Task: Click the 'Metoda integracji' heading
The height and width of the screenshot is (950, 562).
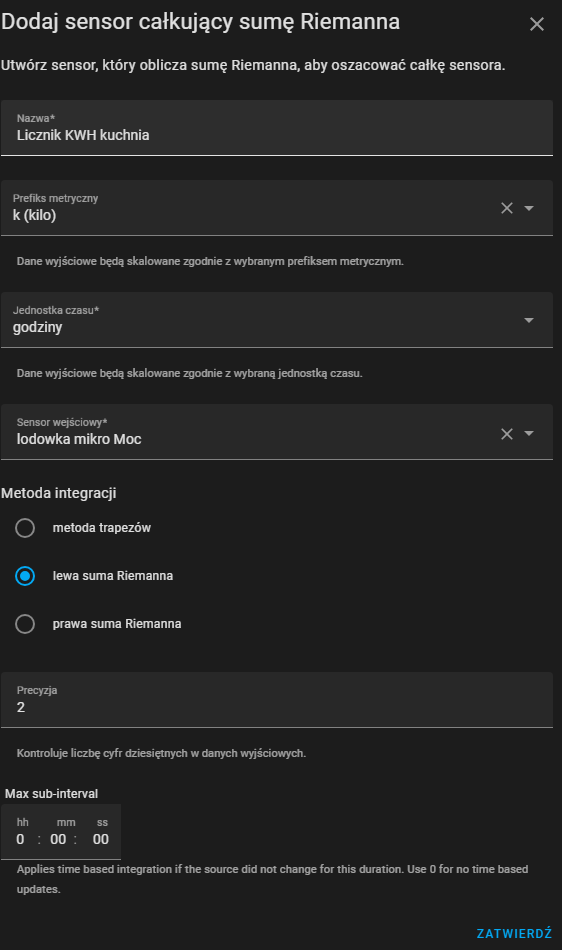Action: pyautogui.click(x=59, y=493)
